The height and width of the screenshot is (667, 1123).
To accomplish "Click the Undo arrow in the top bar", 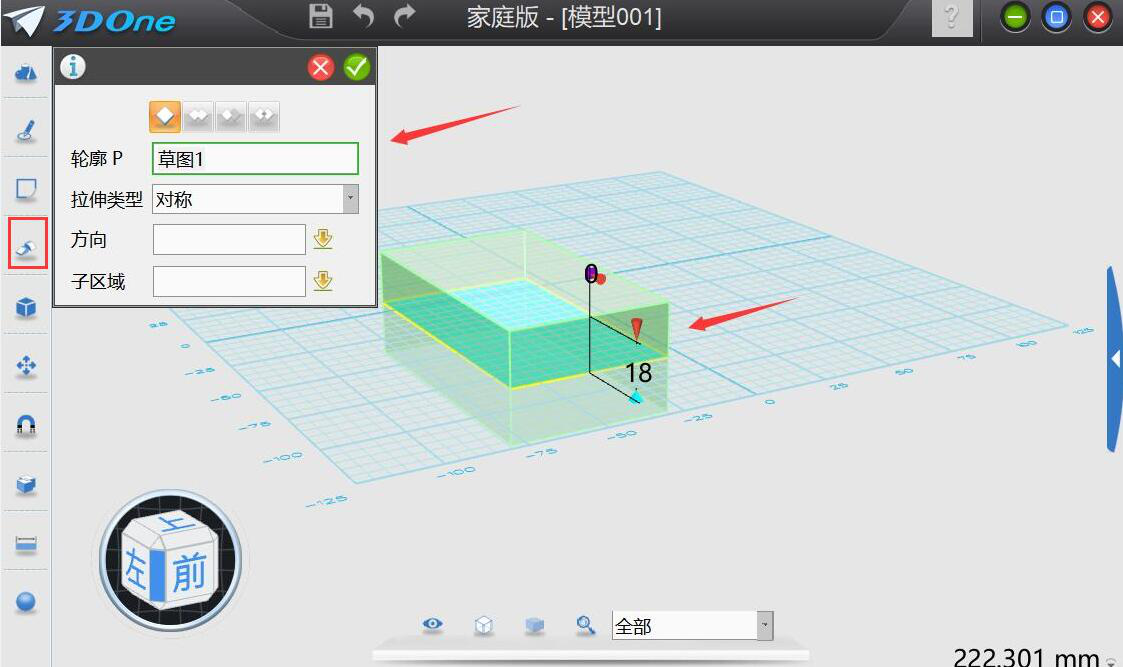I will (x=362, y=16).
